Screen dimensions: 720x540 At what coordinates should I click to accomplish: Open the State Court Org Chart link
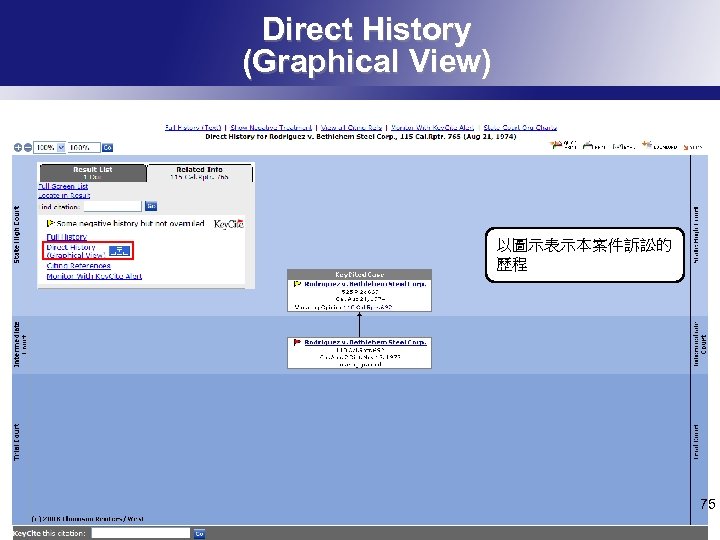pos(520,127)
